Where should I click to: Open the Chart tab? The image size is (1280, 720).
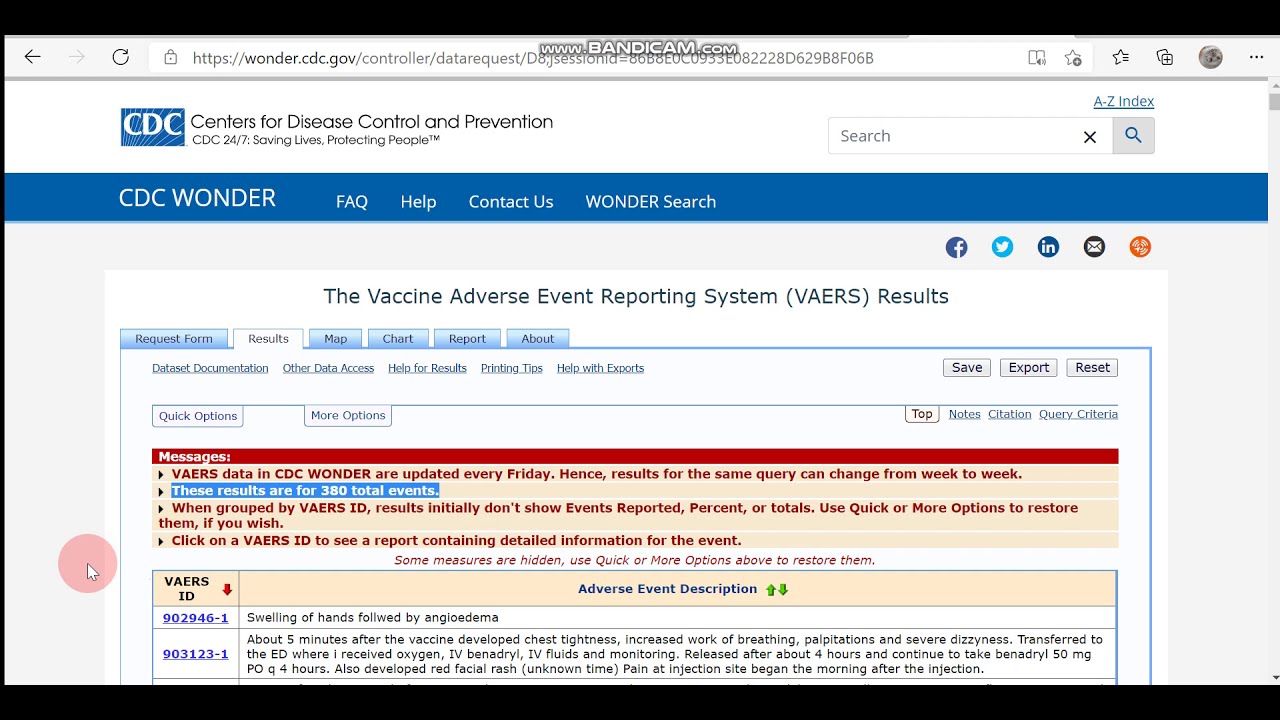[x=398, y=339]
